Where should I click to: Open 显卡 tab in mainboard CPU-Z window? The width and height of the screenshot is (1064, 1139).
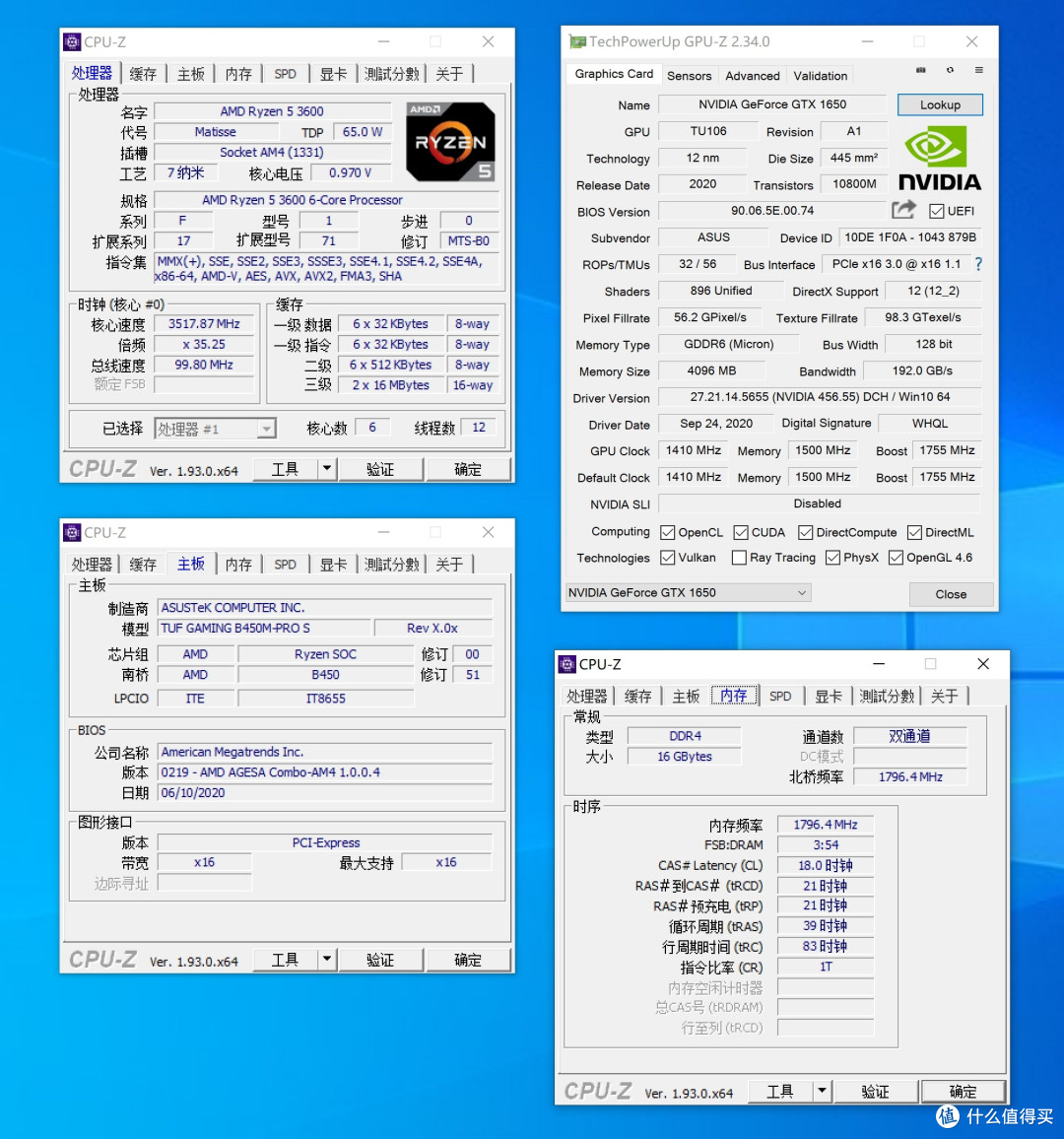(x=333, y=565)
